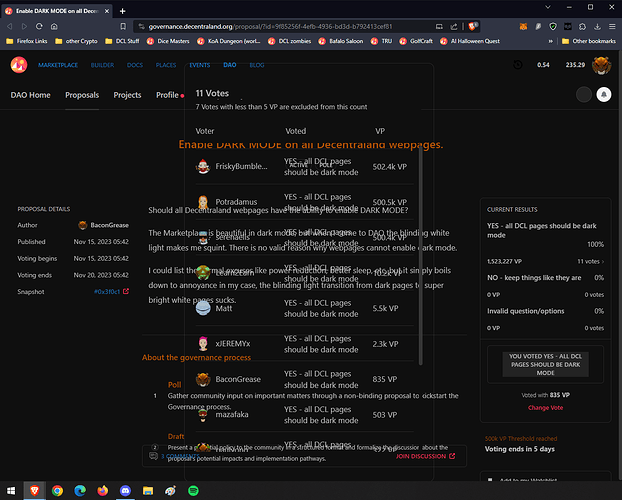
Task: Open the tab search dropdown arrow
Action: (548, 7)
